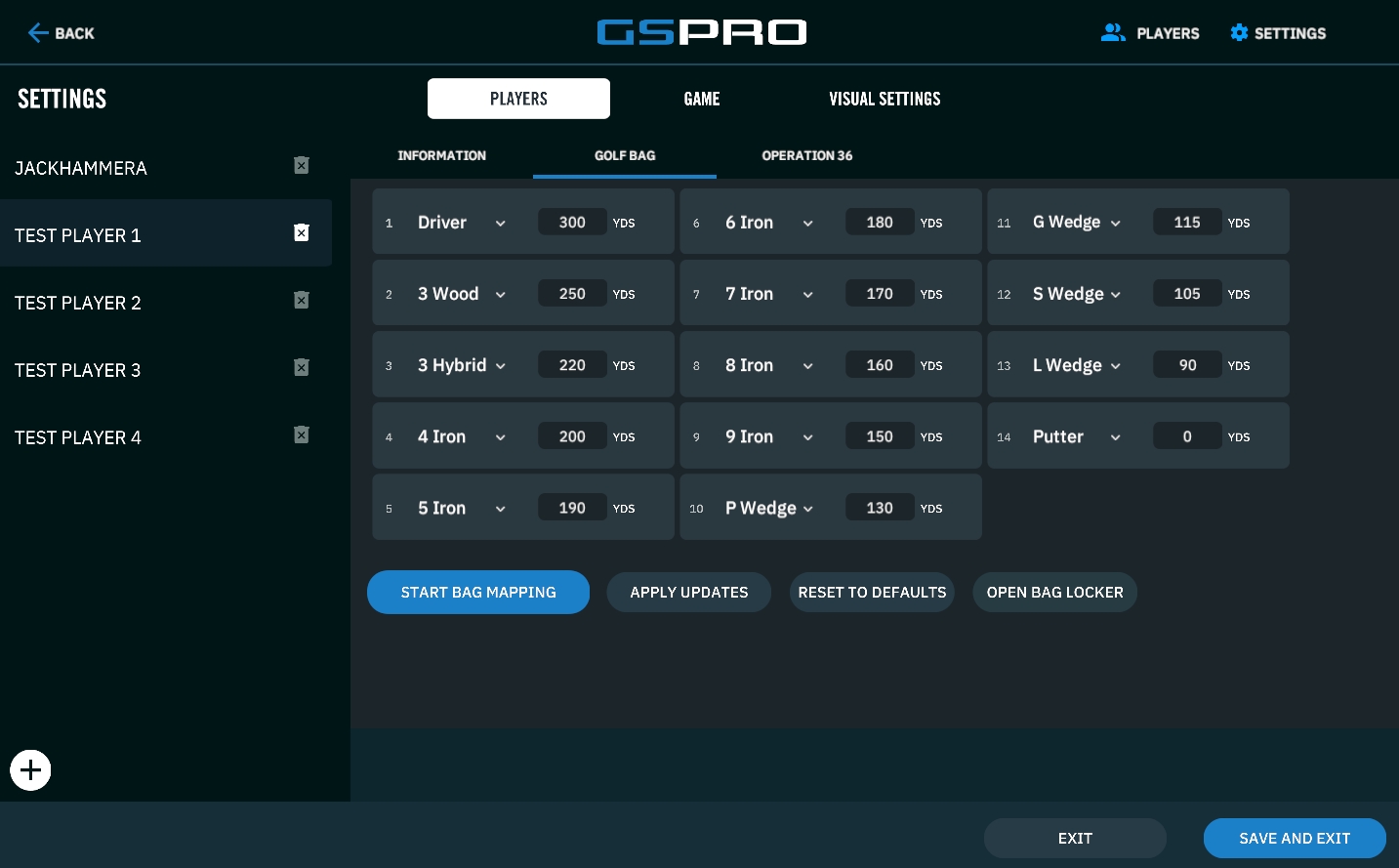Delete Test Player 1 with trash icon
The image size is (1399, 868).
click(x=302, y=232)
